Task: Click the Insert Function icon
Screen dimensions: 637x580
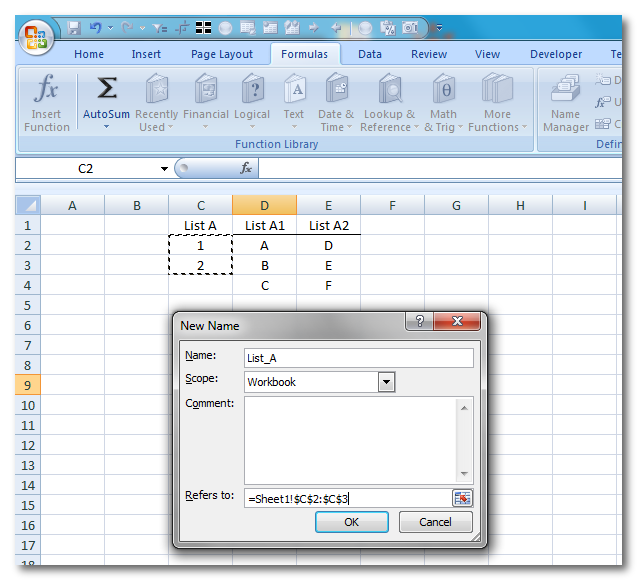Action: tap(47, 103)
